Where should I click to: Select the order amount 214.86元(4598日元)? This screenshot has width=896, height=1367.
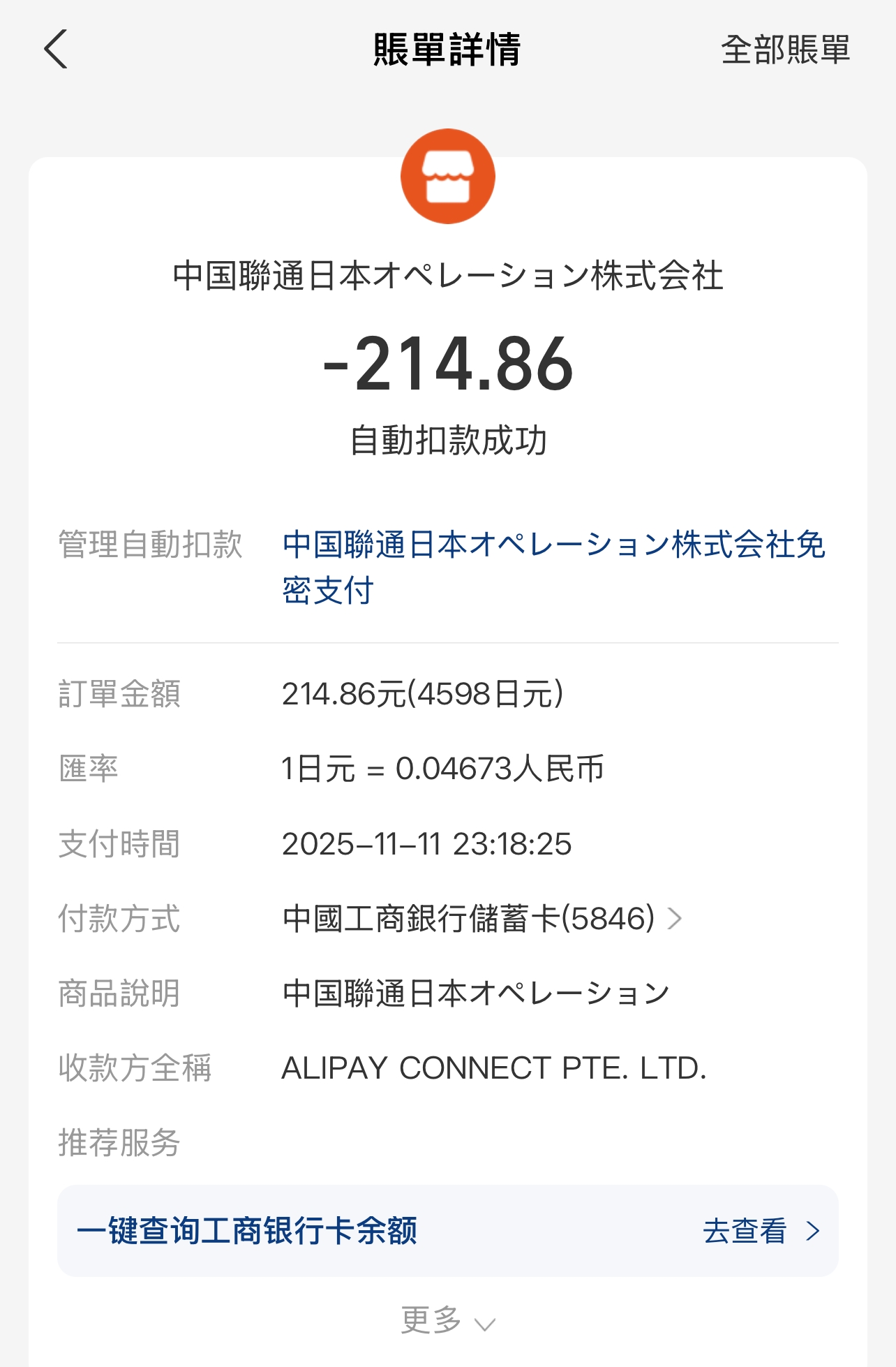click(x=422, y=694)
